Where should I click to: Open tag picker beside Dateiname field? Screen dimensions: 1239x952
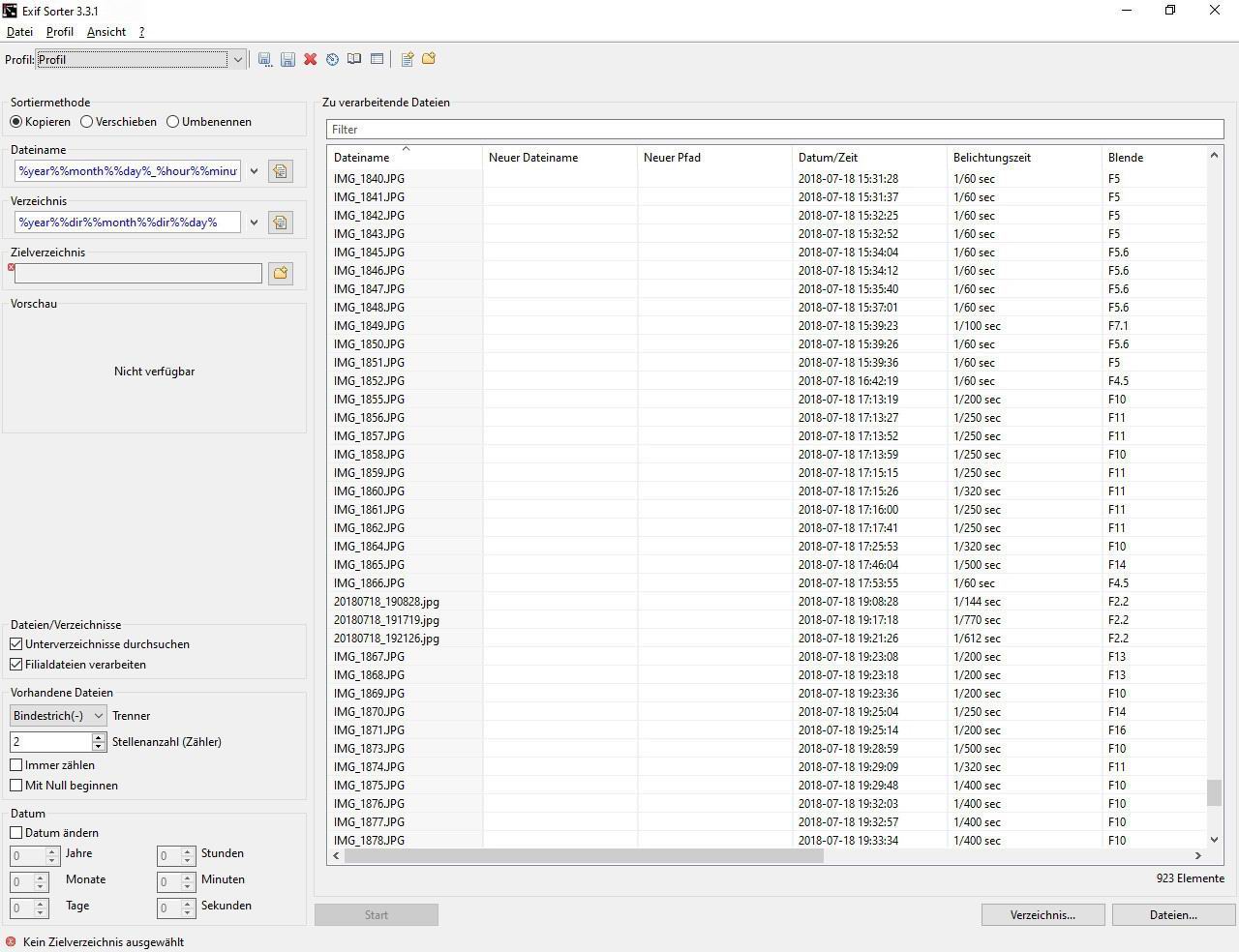click(280, 171)
